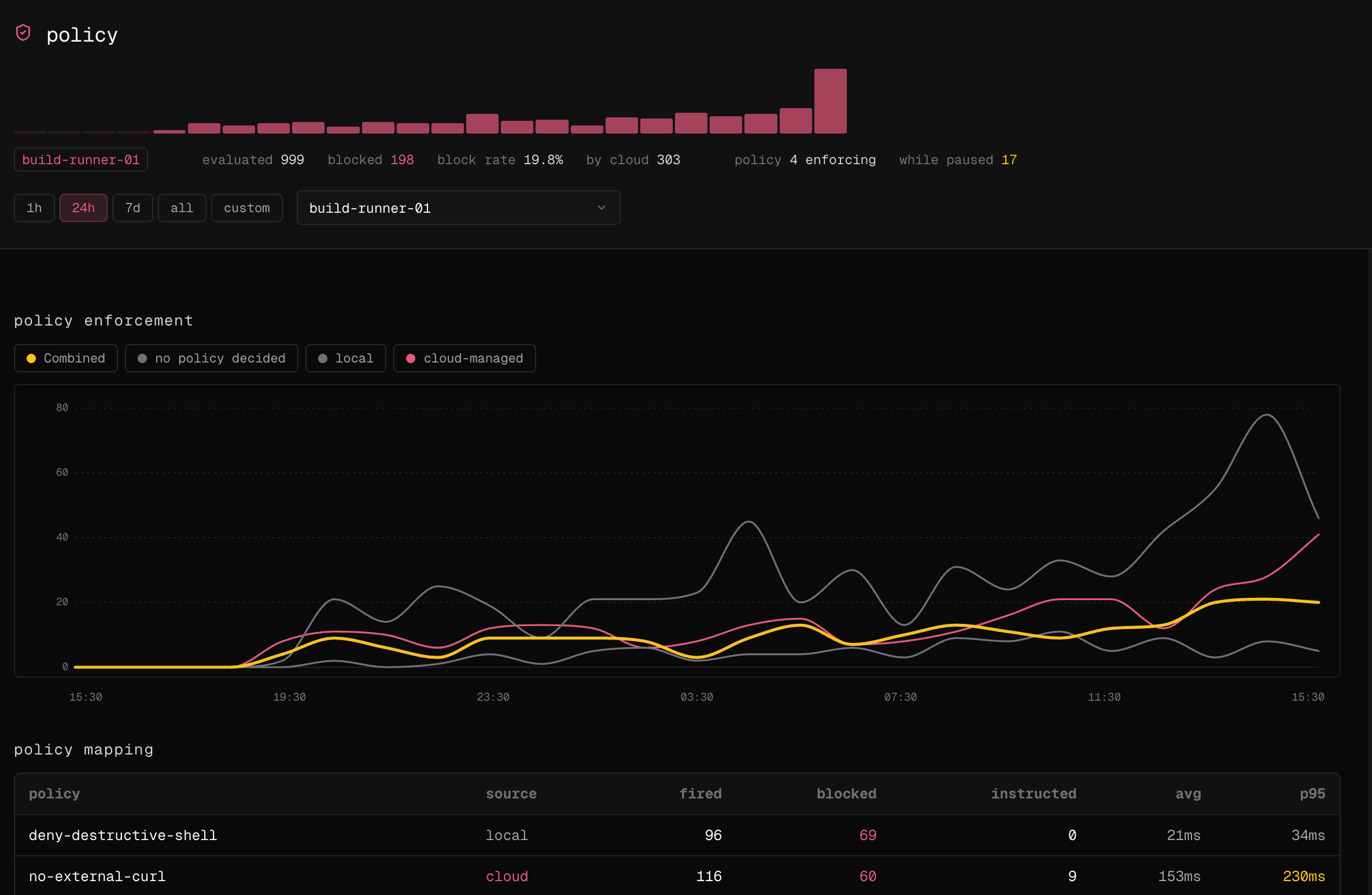Viewport: 1372px width, 895px height.
Task: Toggle the local series legend
Action: (346, 358)
